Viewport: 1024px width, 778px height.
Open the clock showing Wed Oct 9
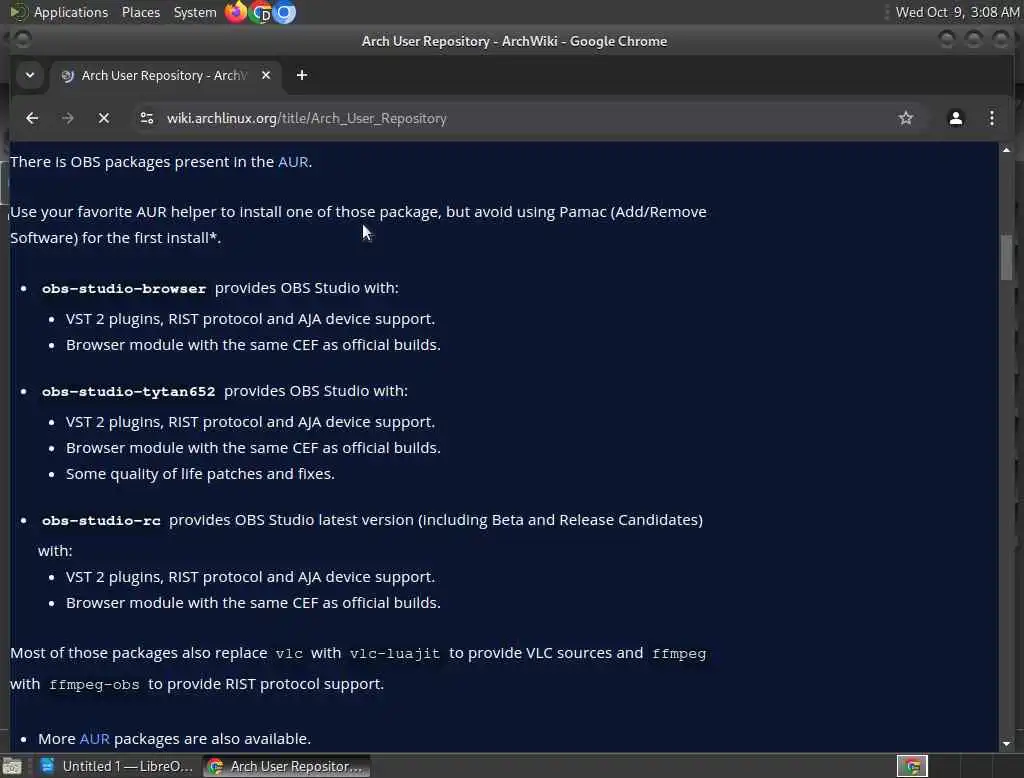pos(957,12)
